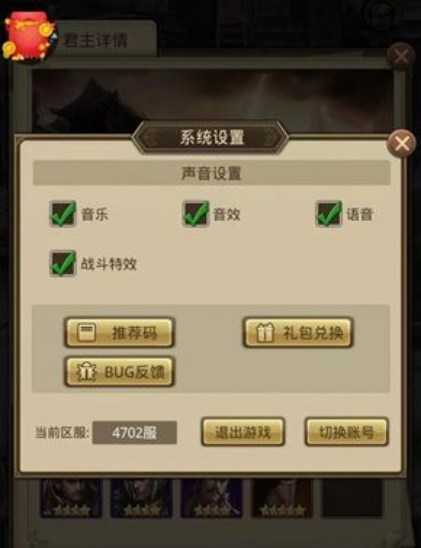
Task: Click the 声音设置 section header
Action: [x=211, y=173]
